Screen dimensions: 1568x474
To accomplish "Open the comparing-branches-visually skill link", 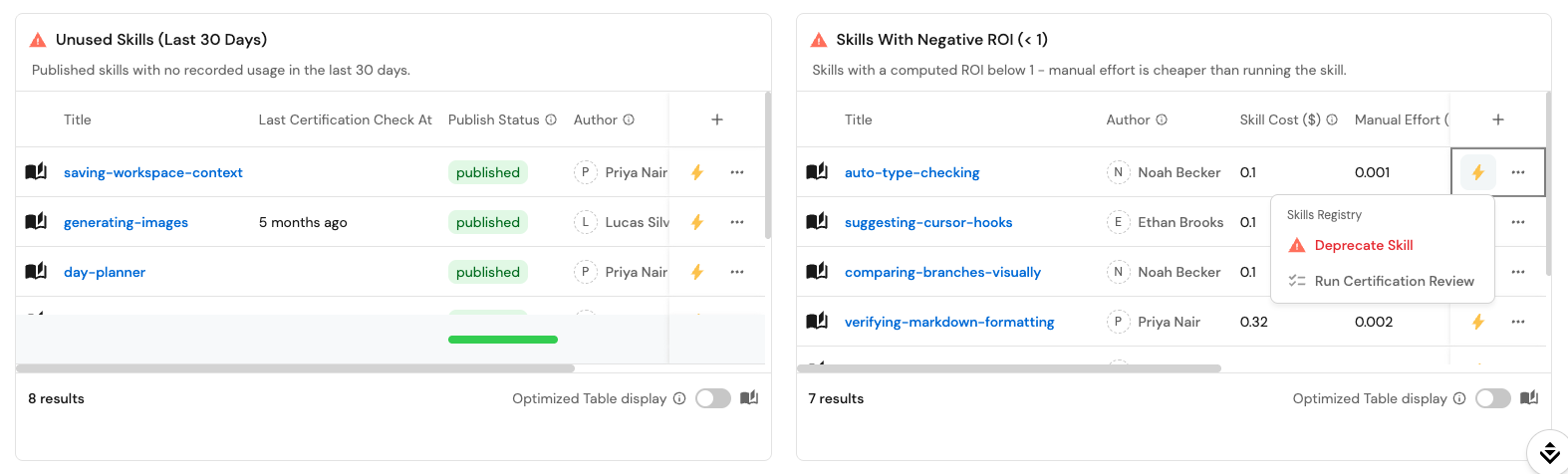I will click(942, 272).
